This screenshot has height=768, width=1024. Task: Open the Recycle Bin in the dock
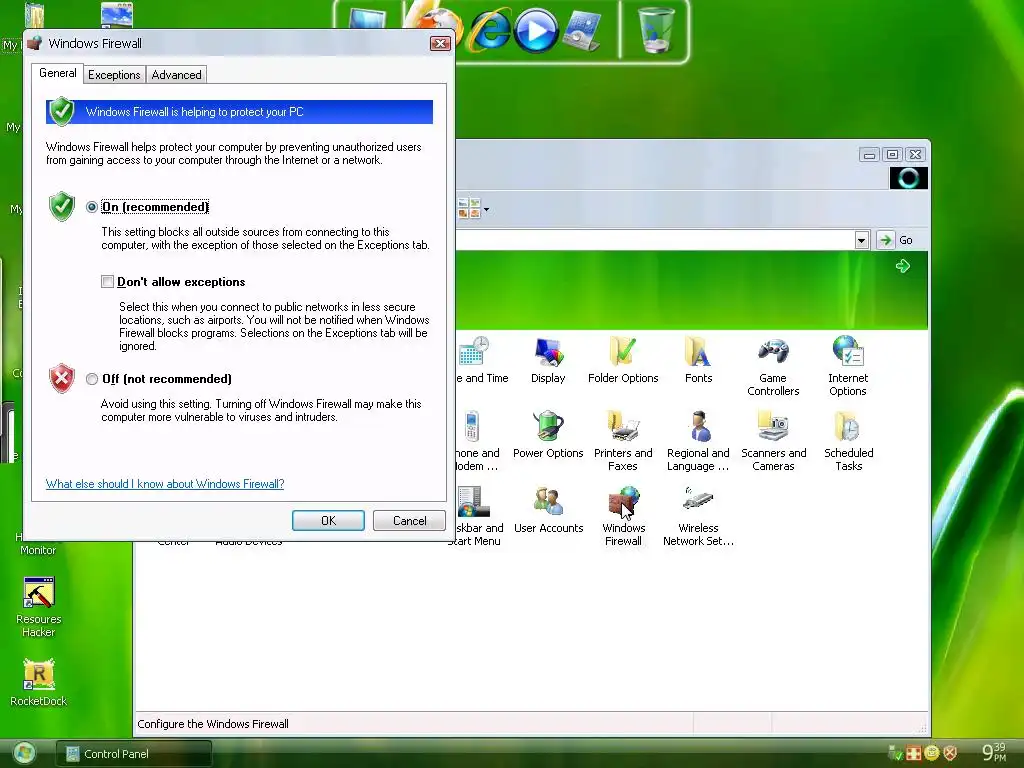click(x=656, y=29)
